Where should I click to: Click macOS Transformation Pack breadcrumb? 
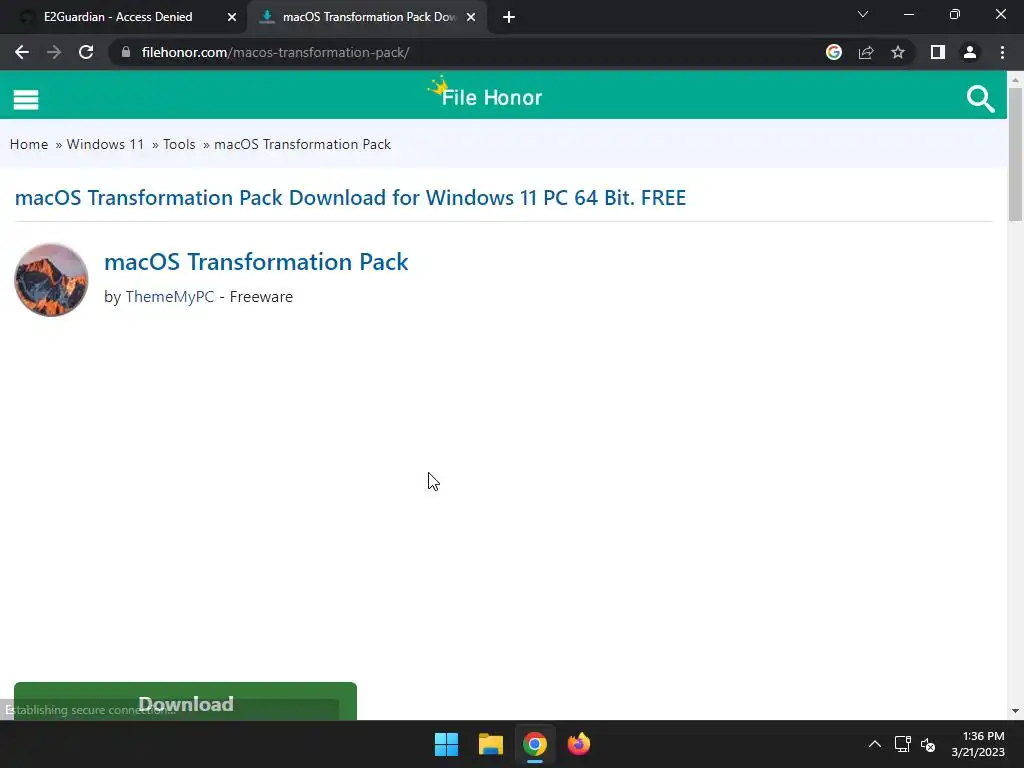[302, 144]
